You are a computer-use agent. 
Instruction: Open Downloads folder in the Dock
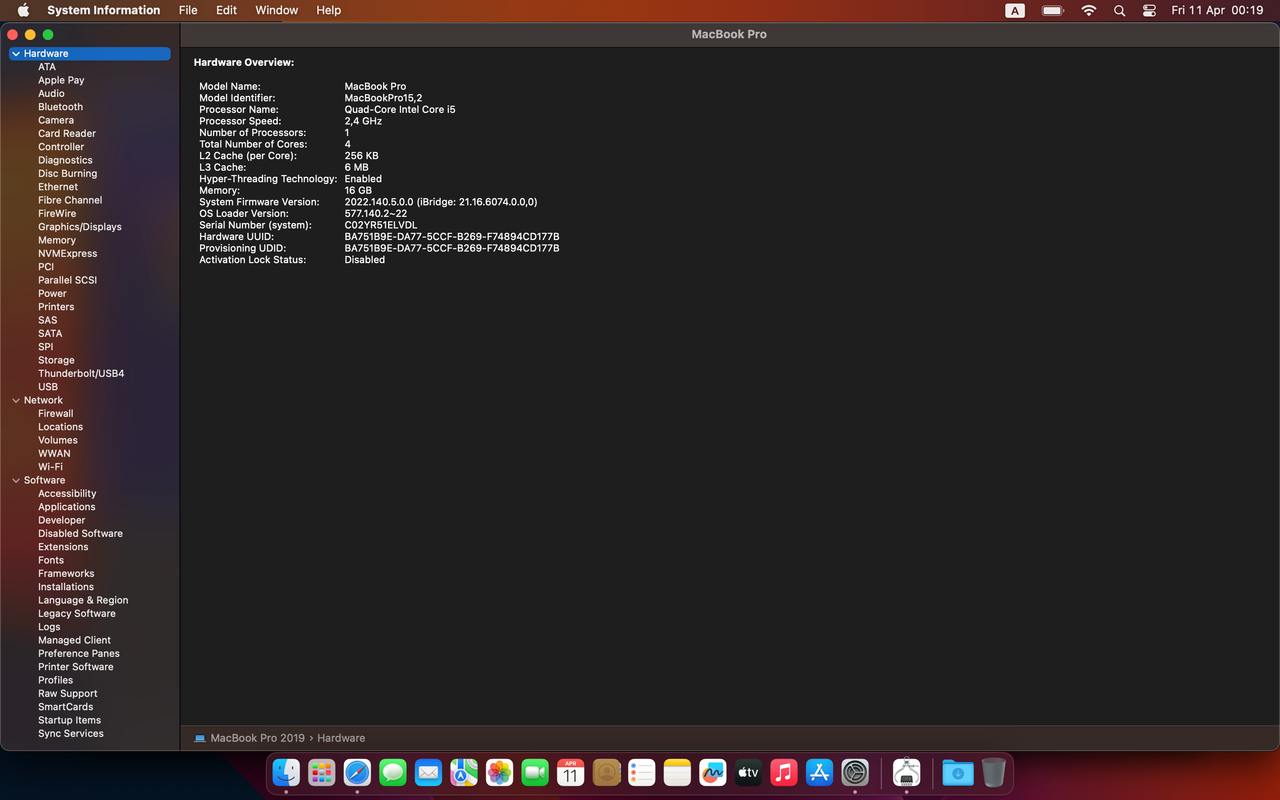pyautogui.click(x=957, y=772)
